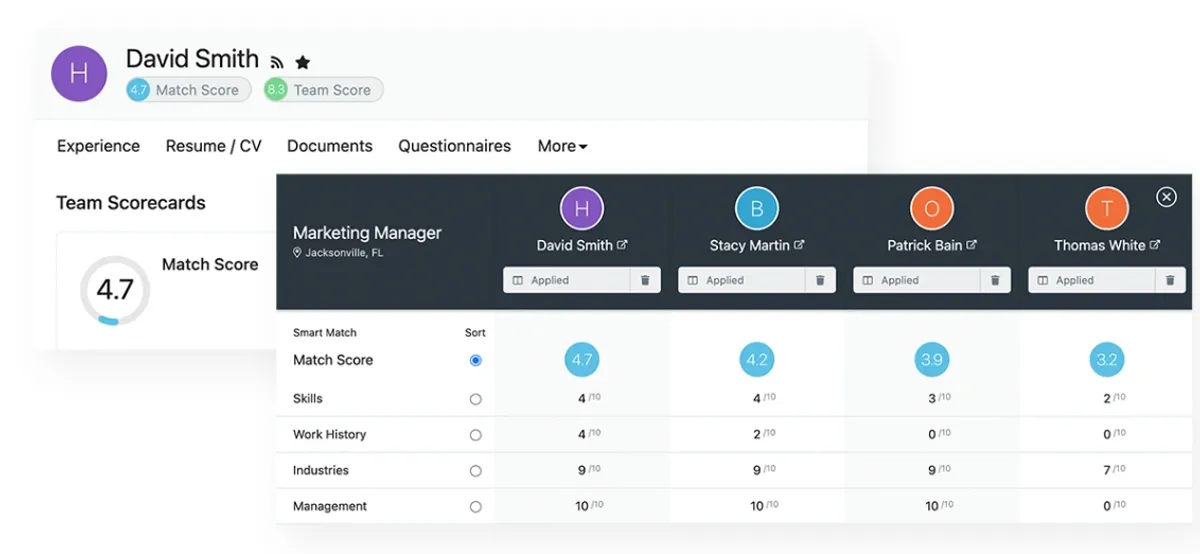
Task: Click the RSS feed icon beside David Smith
Action: 277,63
